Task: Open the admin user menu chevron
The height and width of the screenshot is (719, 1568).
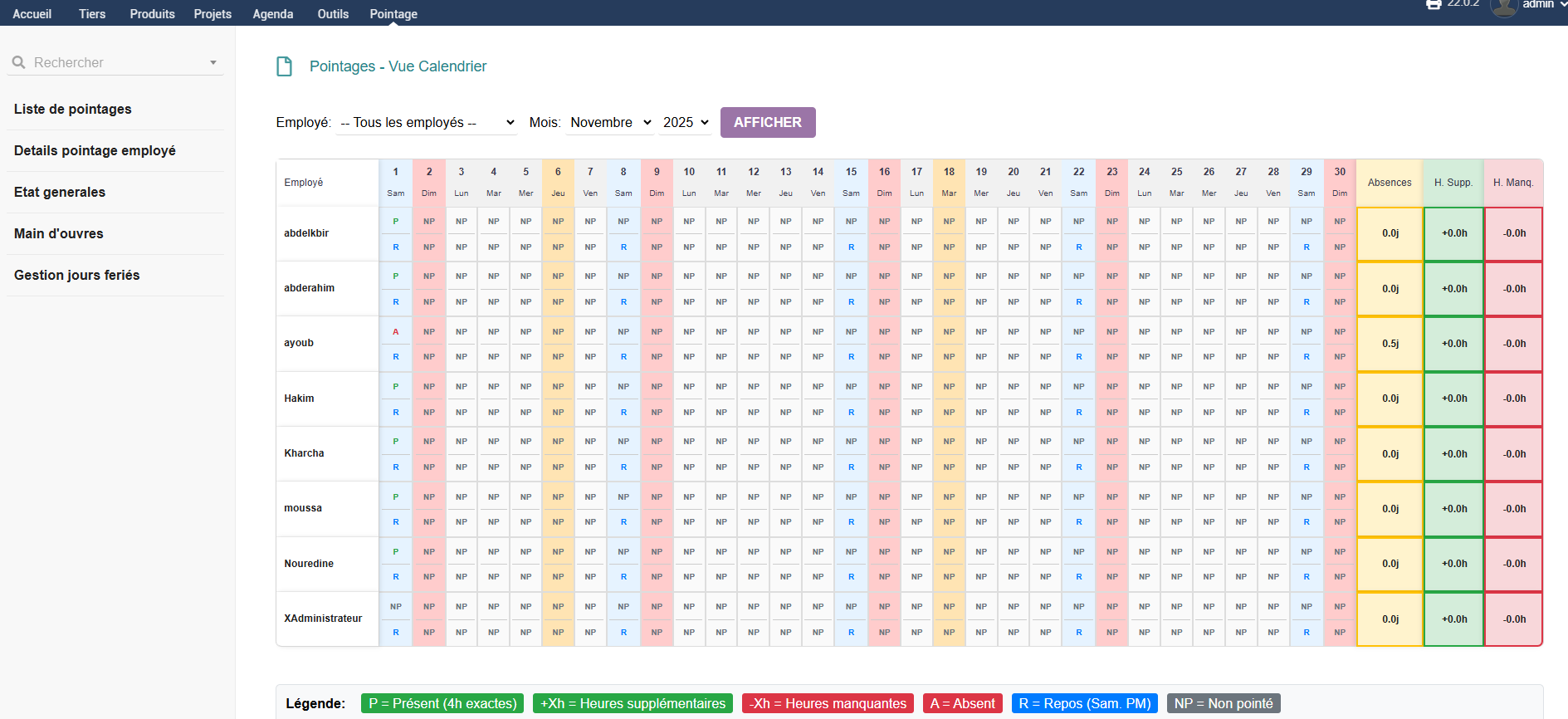Action: pos(1562,4)
